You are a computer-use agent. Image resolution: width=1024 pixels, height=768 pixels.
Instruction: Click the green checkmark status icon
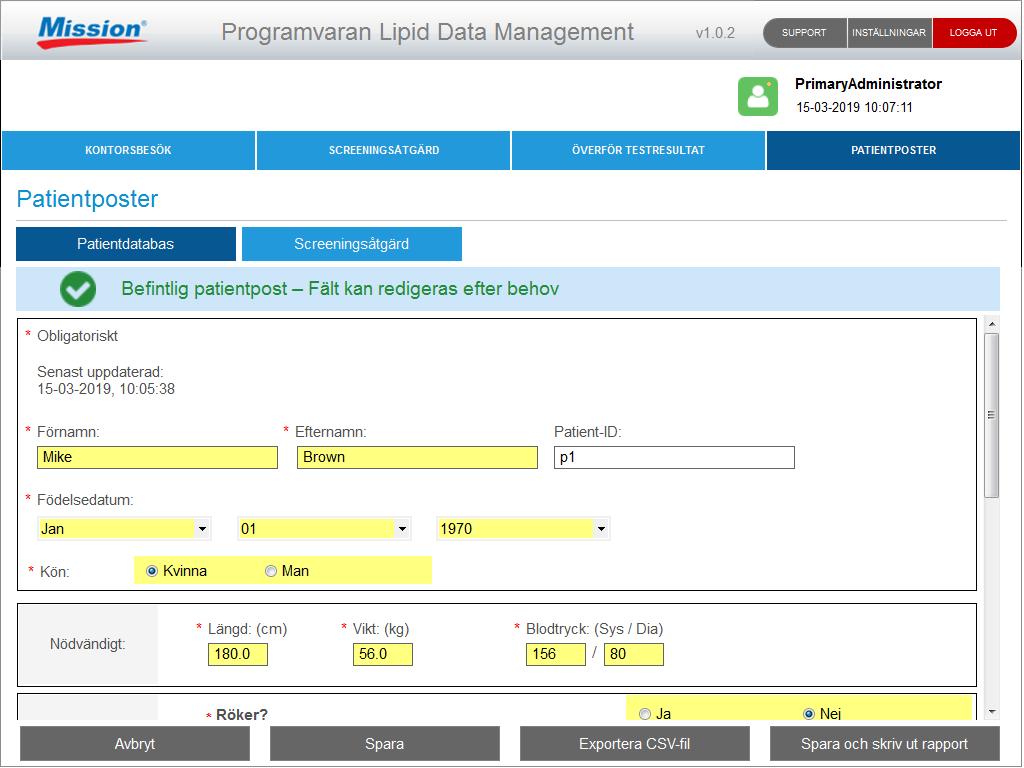[78, 289]
